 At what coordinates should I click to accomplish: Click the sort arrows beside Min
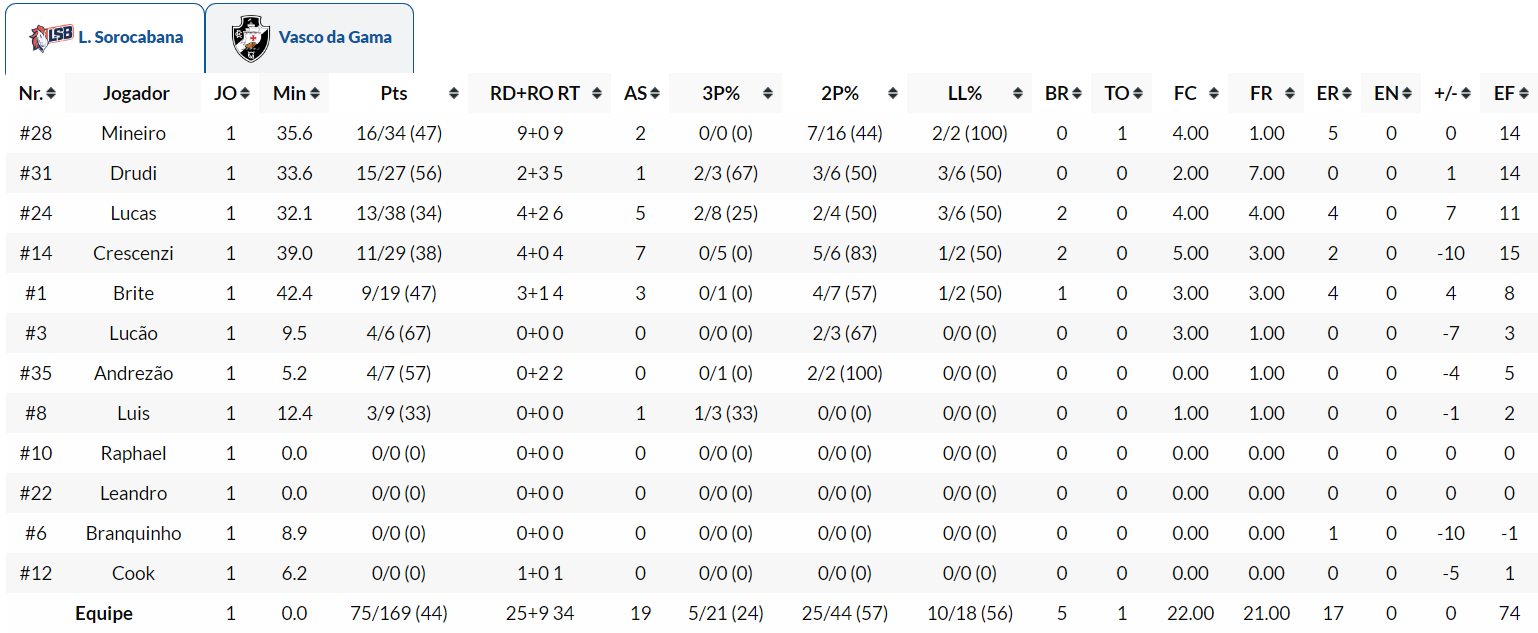pyautogui.click(x=314, y=93)
